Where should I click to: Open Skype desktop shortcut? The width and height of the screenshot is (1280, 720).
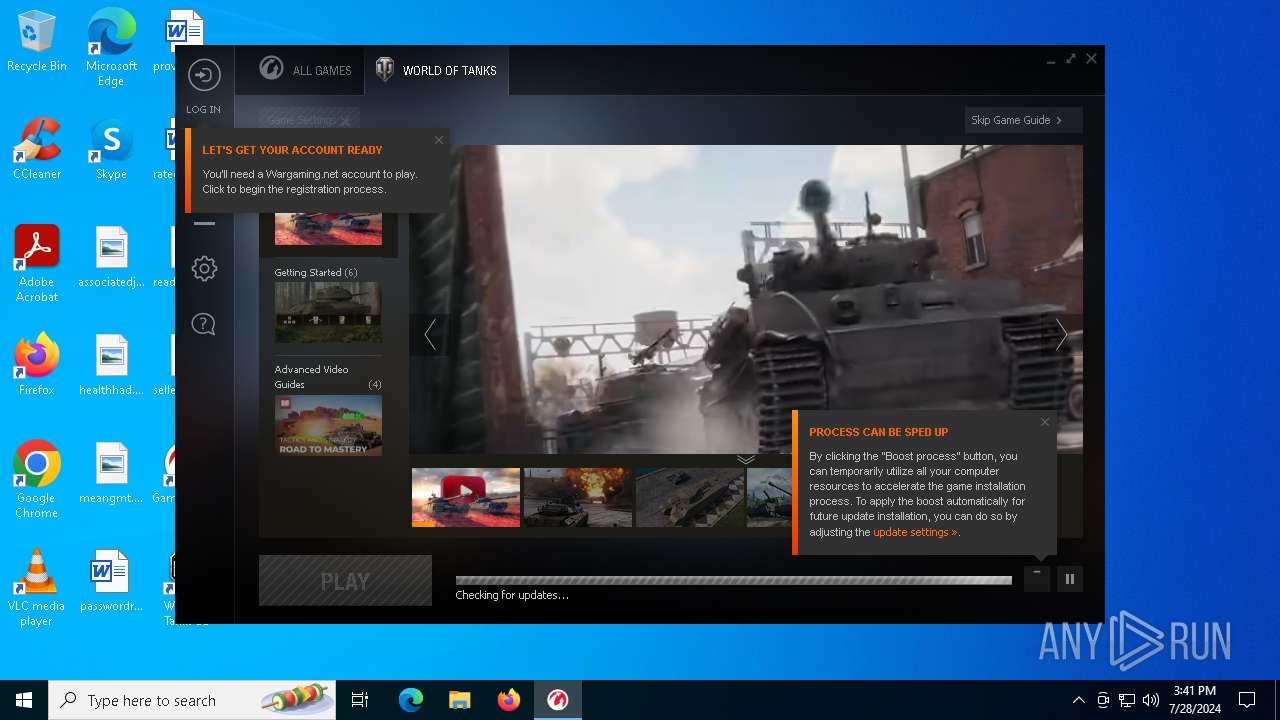click(111, 148)
